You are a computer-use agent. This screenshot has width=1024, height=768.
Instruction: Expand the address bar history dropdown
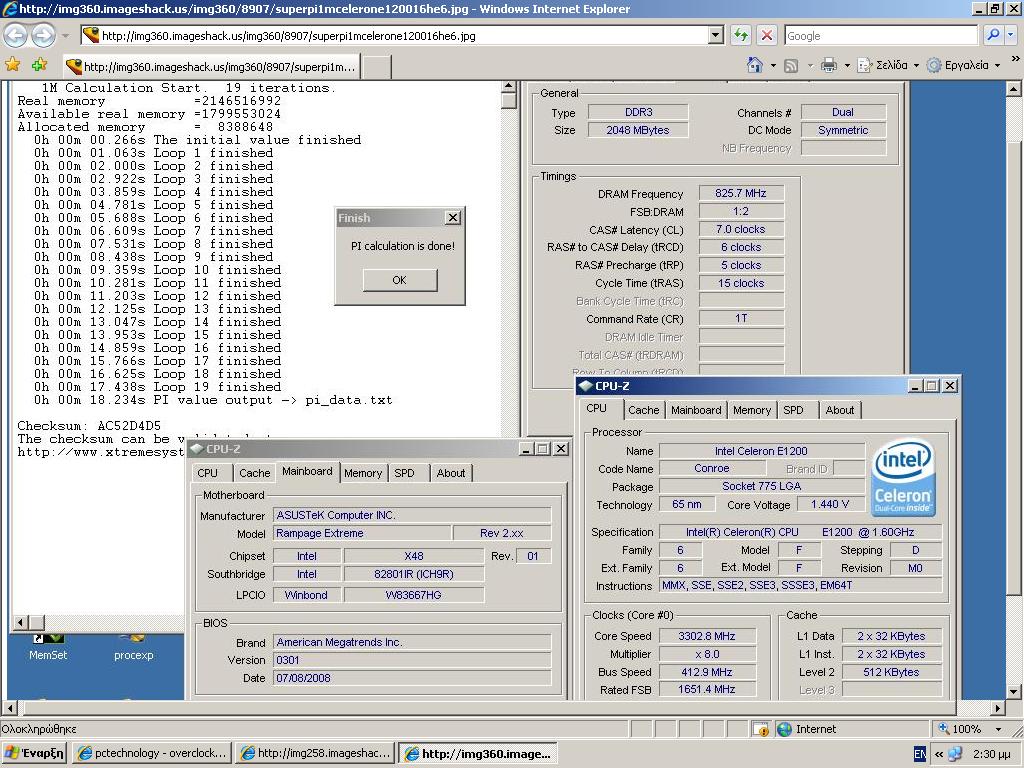pos(716,35)
